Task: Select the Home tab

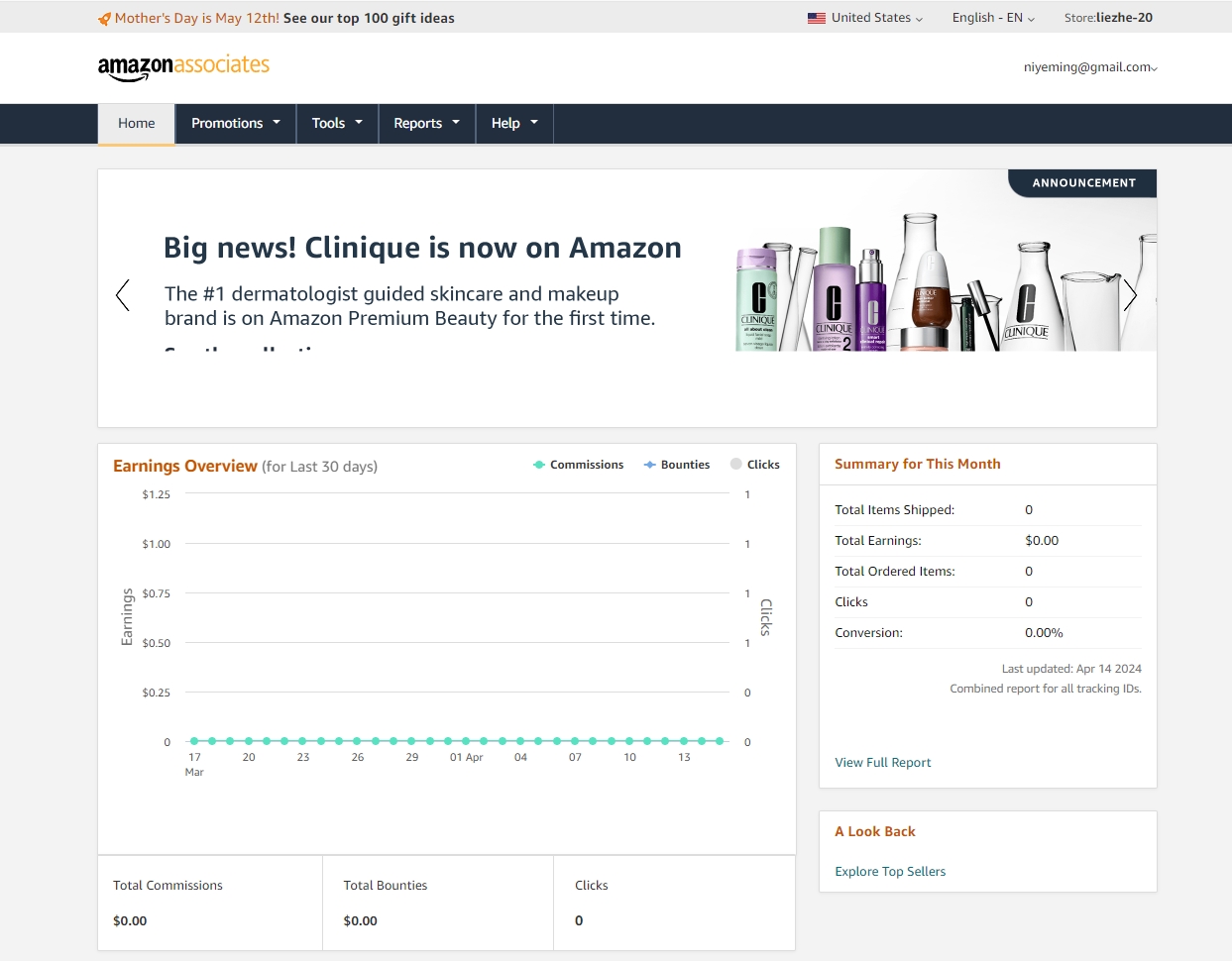Action: pos(137,124)
